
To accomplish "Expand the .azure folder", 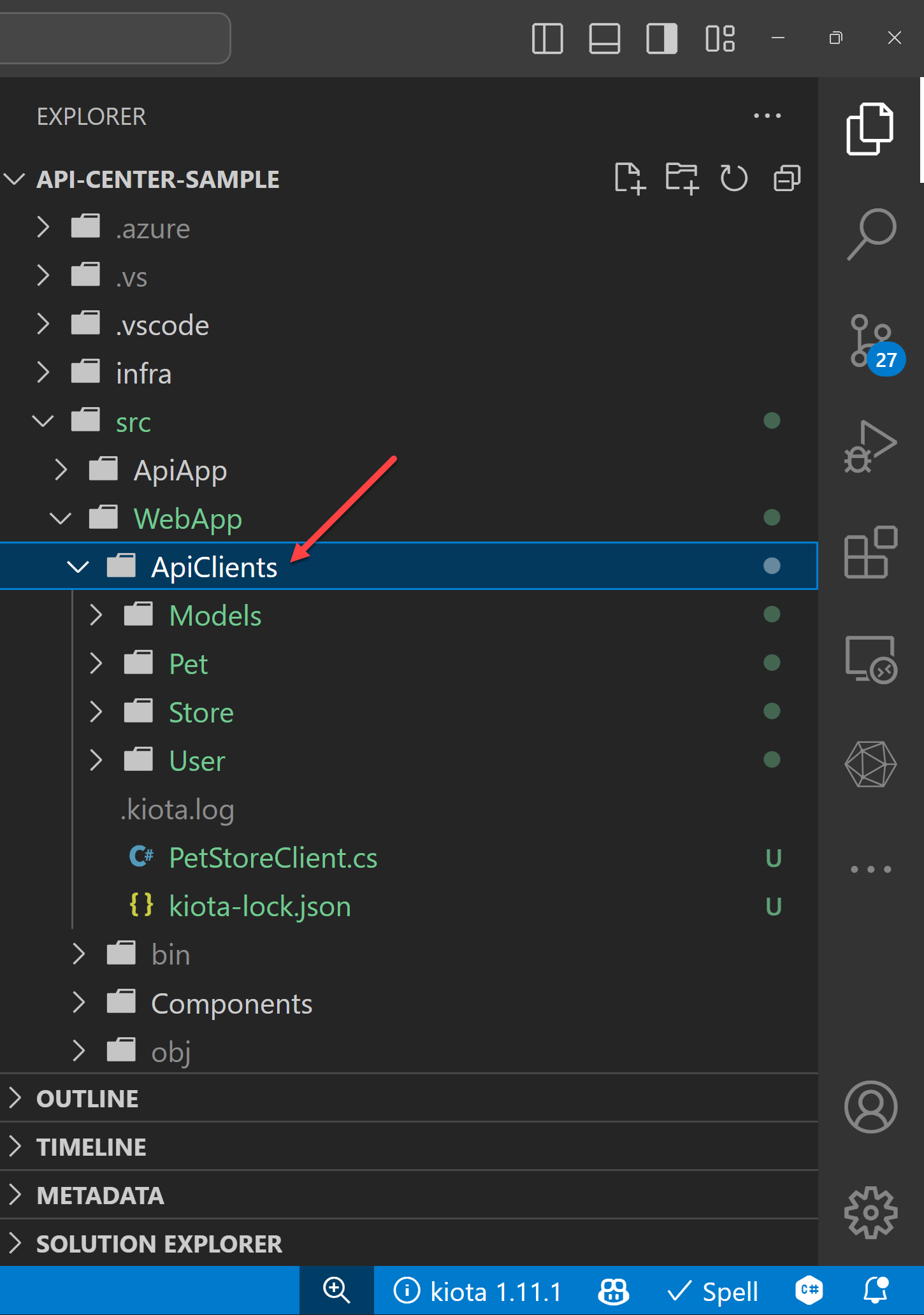I will pyautogui.click(x=409, y=228).
